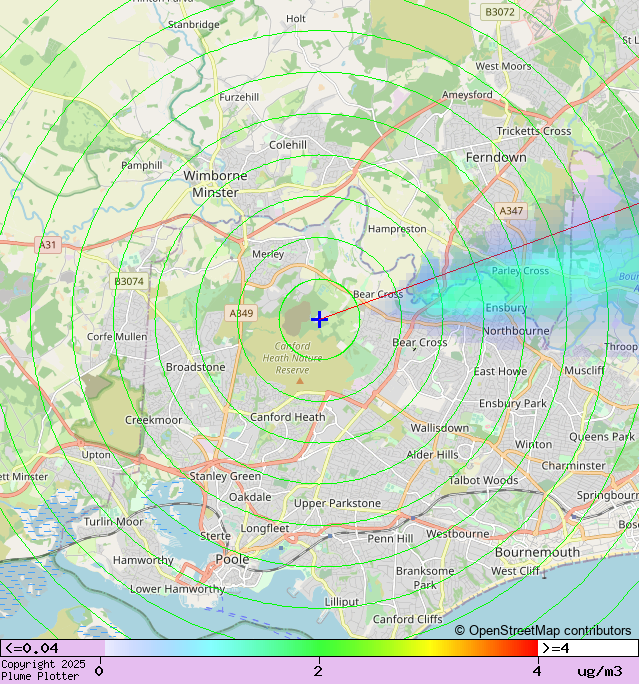The width and height of the screenshot is (639, 684).
Task: Click the 'Canford Cliffs' label
Action: click(407, 619)
